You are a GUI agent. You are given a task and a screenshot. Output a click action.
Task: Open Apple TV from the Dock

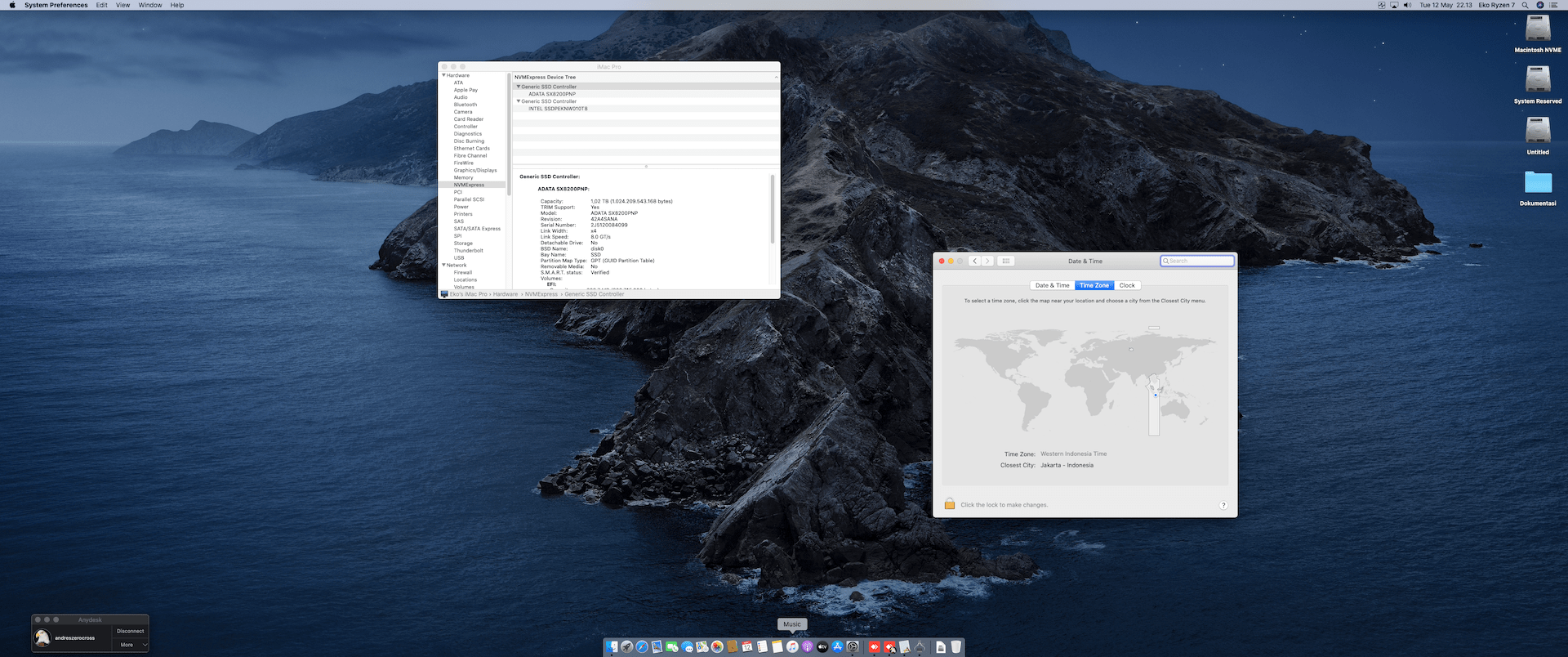[822, 647]
